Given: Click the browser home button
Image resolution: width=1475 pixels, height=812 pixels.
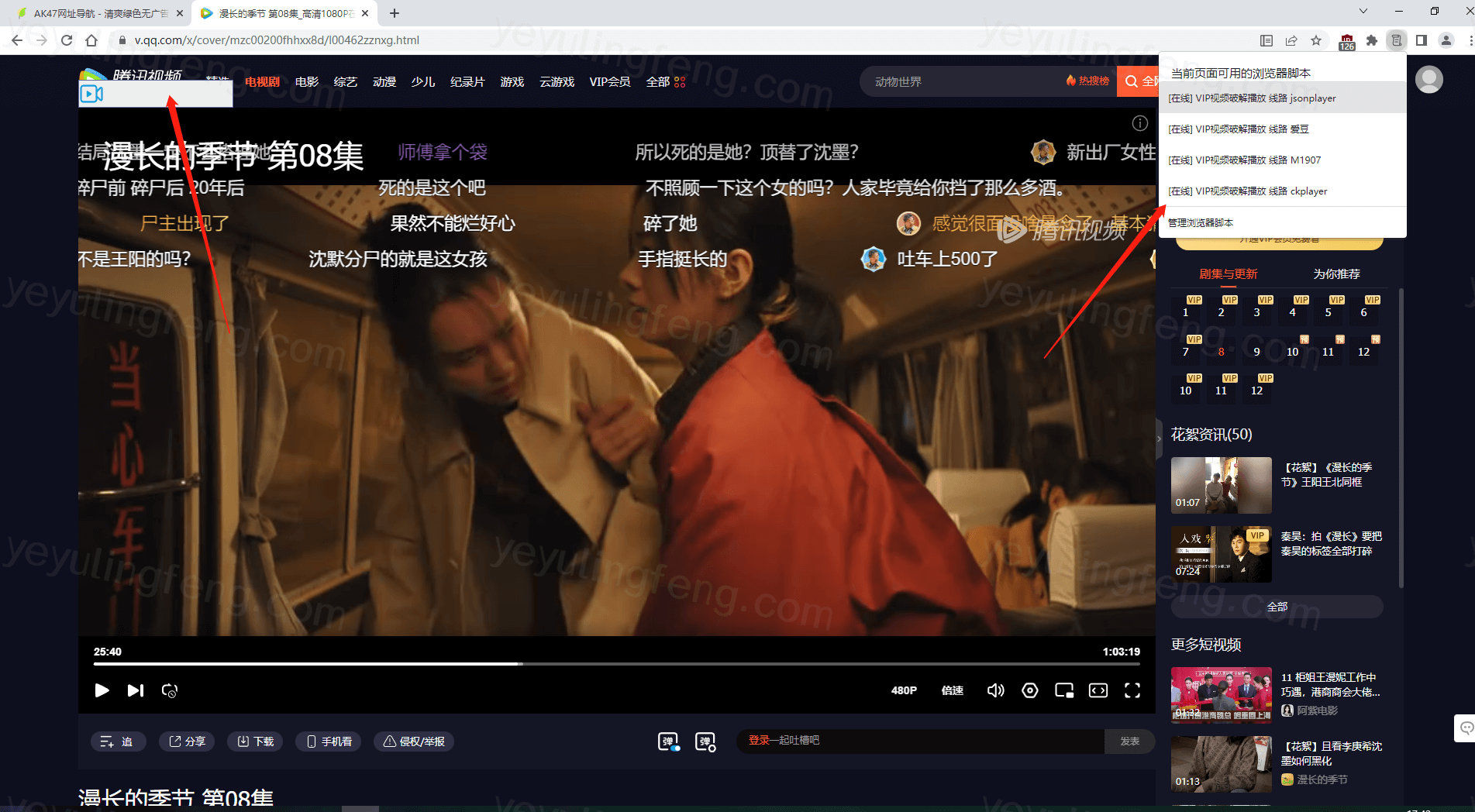Looking at the screenshot, I should (91, 40).
